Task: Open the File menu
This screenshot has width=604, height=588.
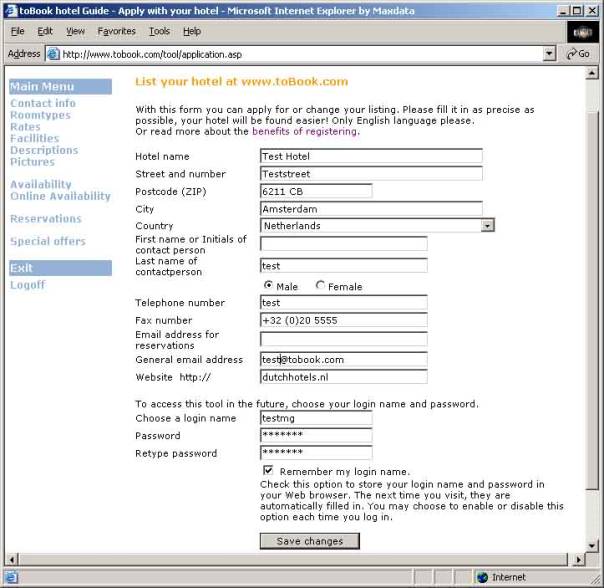Action: 18,32
